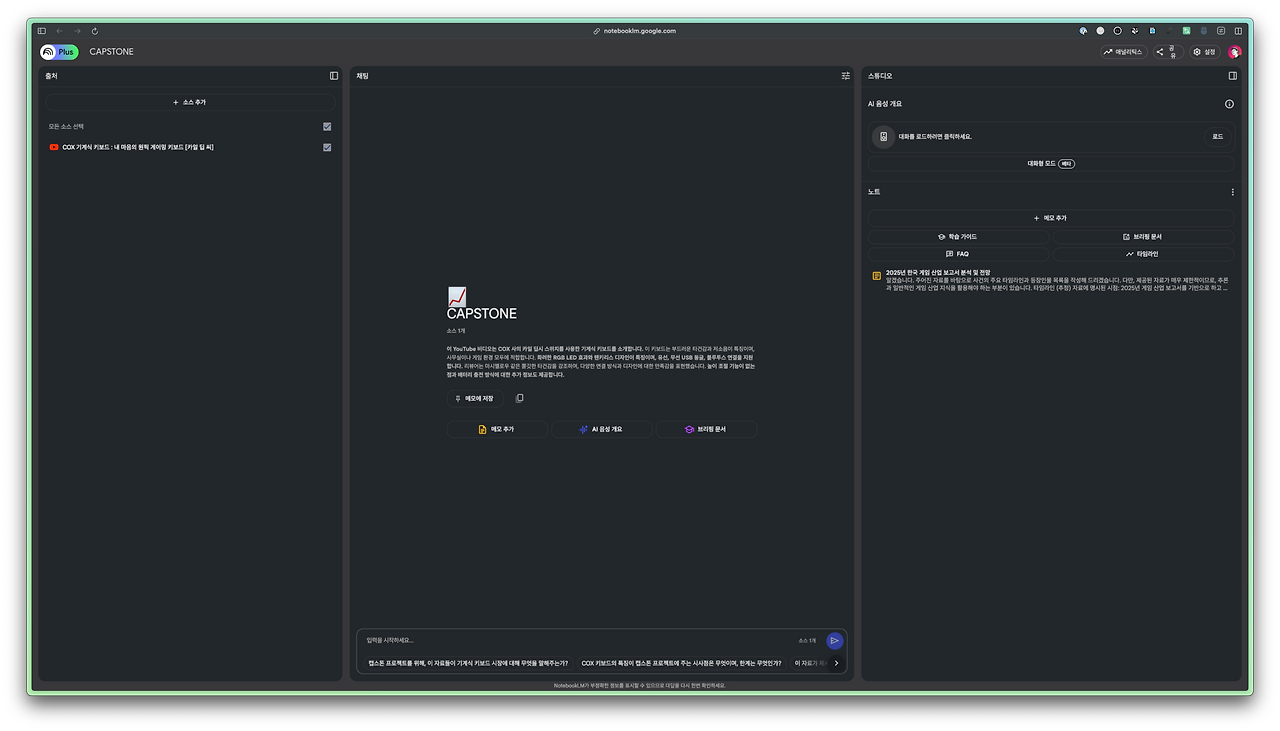Show more suggested questions arrow
This screenshot has width=1280, height=731.
tap(837, 663)
